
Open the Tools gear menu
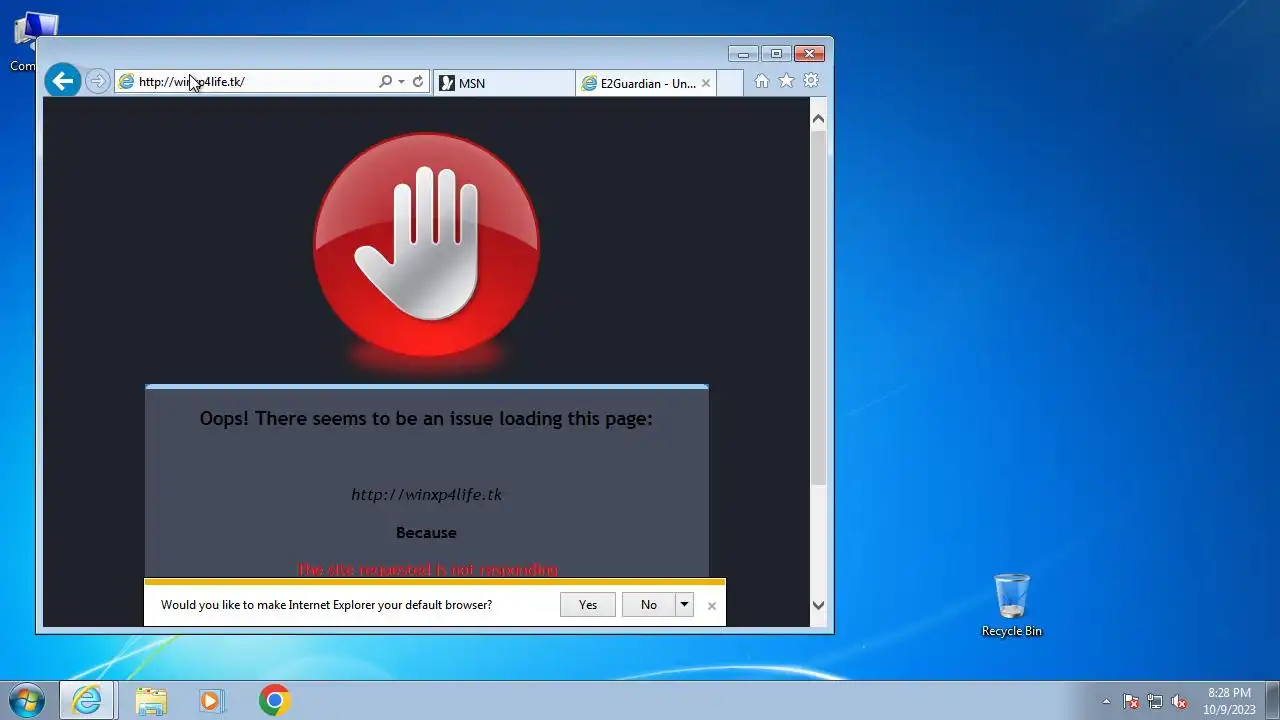(x=811, y=81)
